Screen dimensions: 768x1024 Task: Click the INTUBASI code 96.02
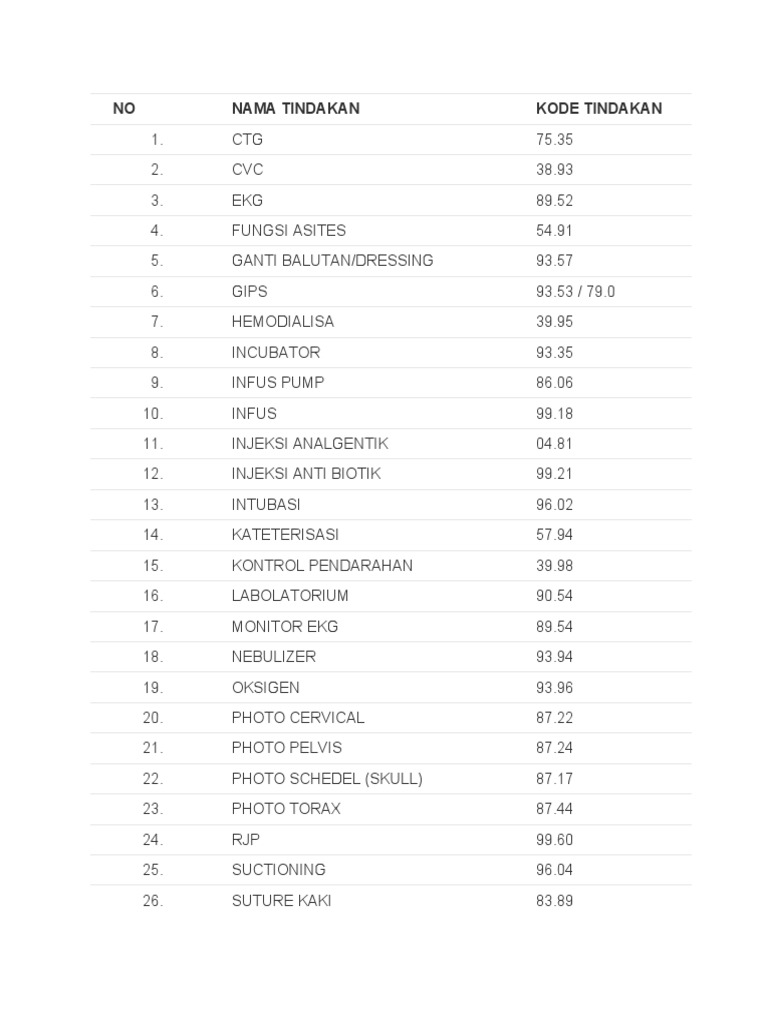tap(554, 505)
